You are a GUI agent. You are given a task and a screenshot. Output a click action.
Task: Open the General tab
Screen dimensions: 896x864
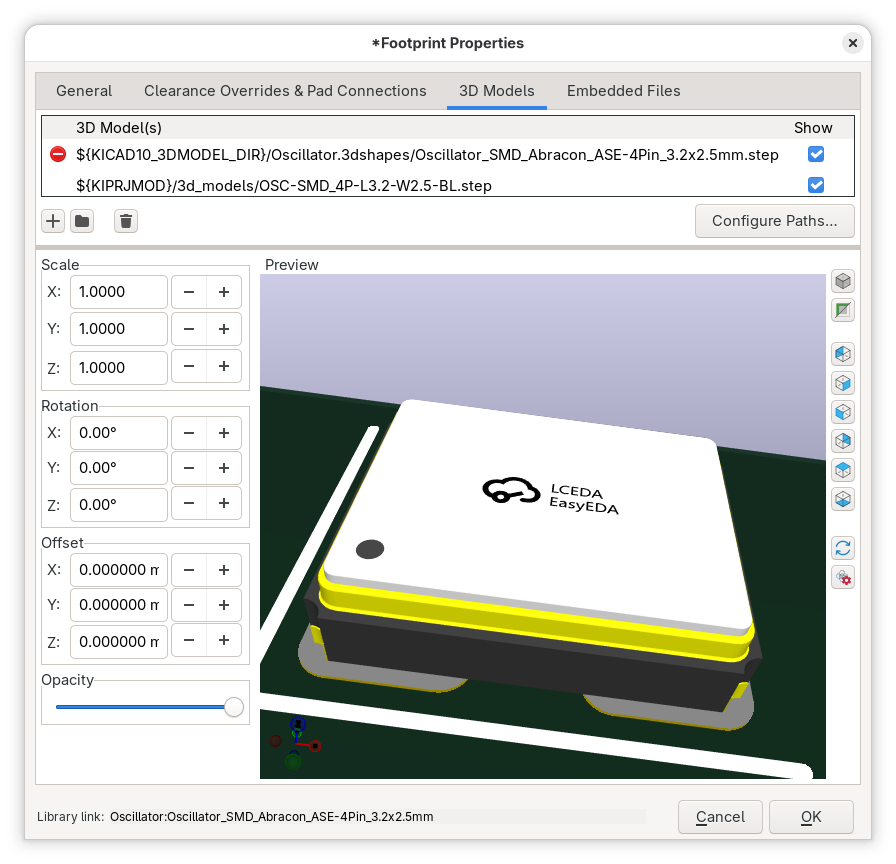point(84,91)
